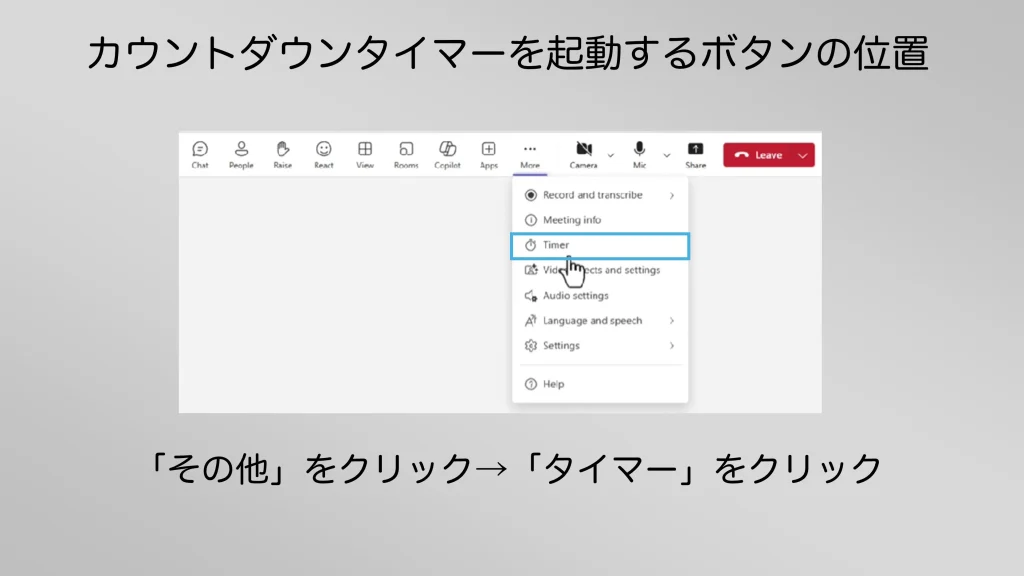Screen dimensions: 1024x576
Task: Toggle the Mic mute state
Action: point(639,153)
